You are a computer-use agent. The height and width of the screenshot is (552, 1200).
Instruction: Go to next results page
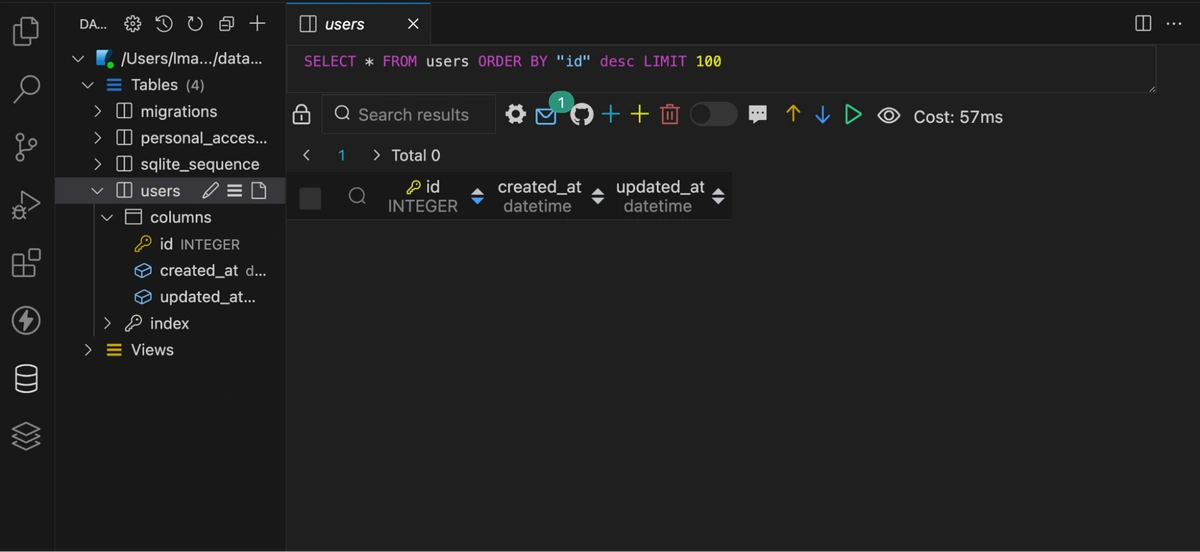point(376,155)
